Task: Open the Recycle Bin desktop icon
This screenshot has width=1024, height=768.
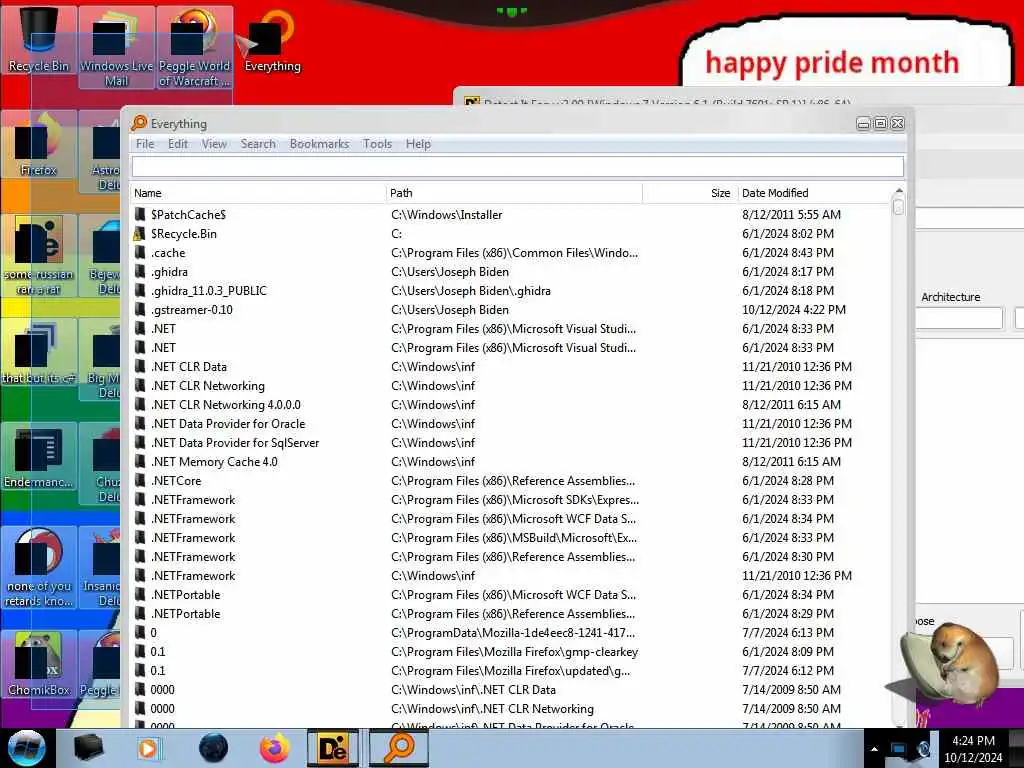Action: click(39, 40)
